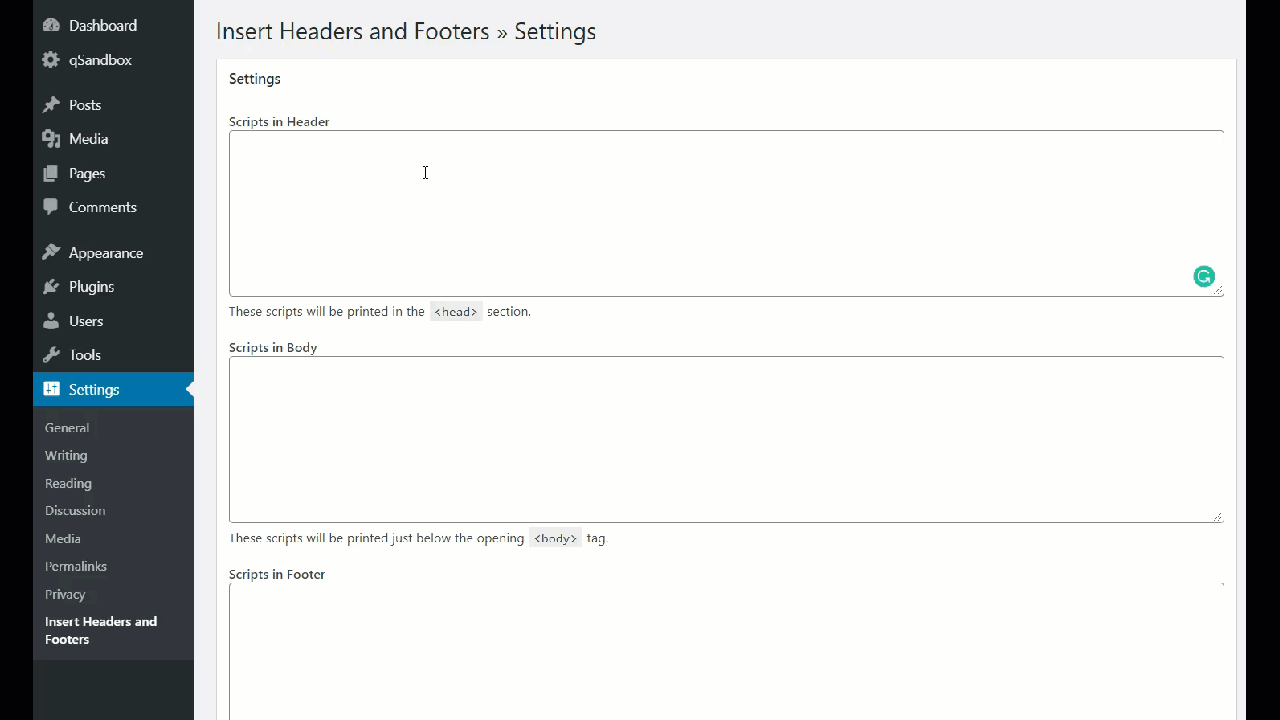The width and height of the screenshot is (1280, 720).
Task: Click the Settings panel heading
Action: [255, 79]
